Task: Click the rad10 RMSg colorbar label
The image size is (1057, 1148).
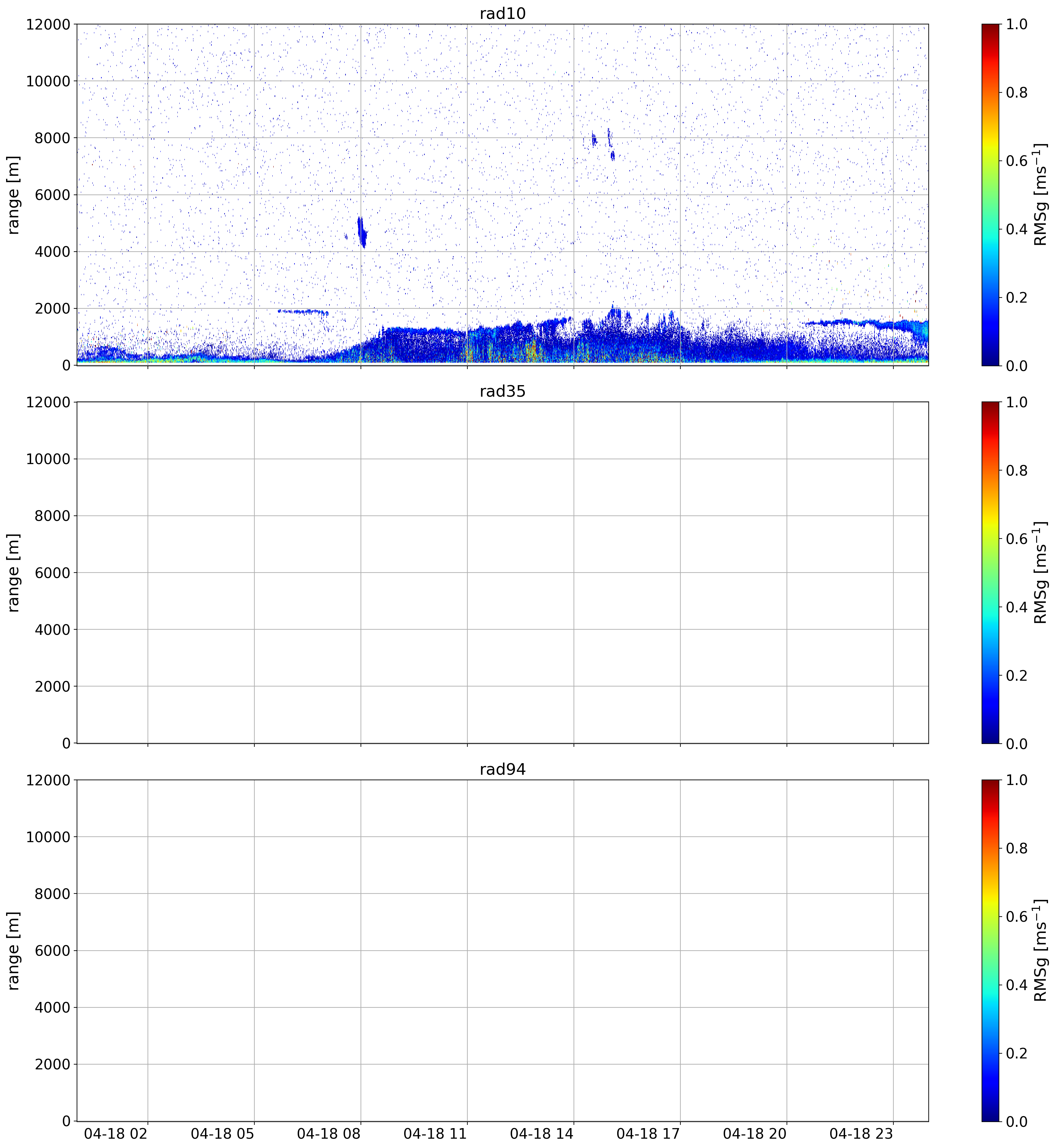Action: click(1040, 194)
